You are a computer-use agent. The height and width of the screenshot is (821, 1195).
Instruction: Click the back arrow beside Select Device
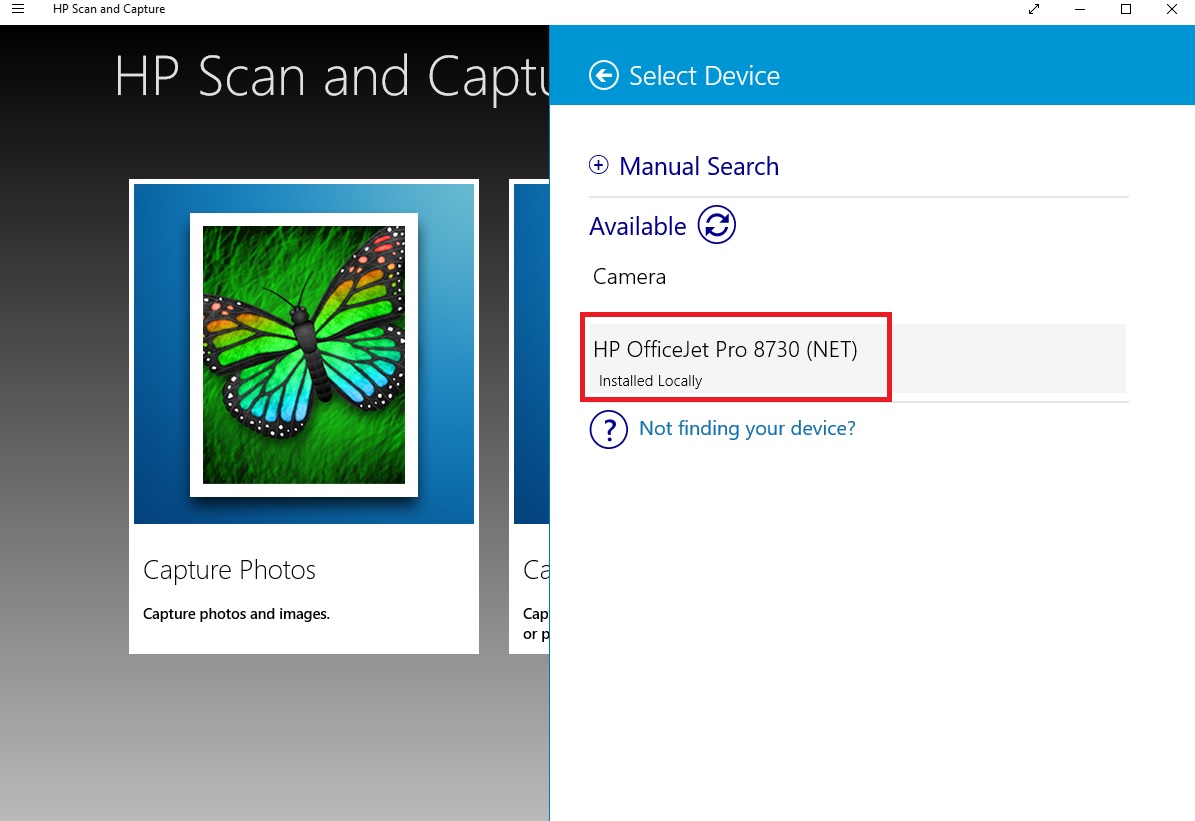[604, 75]
